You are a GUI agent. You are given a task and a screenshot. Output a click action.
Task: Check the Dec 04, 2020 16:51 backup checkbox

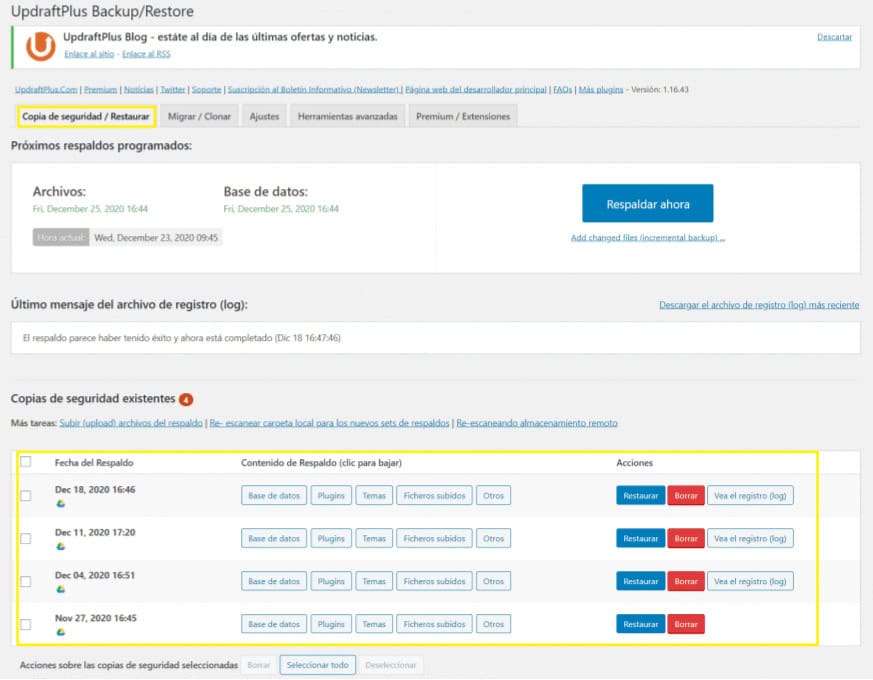[26, 581]
